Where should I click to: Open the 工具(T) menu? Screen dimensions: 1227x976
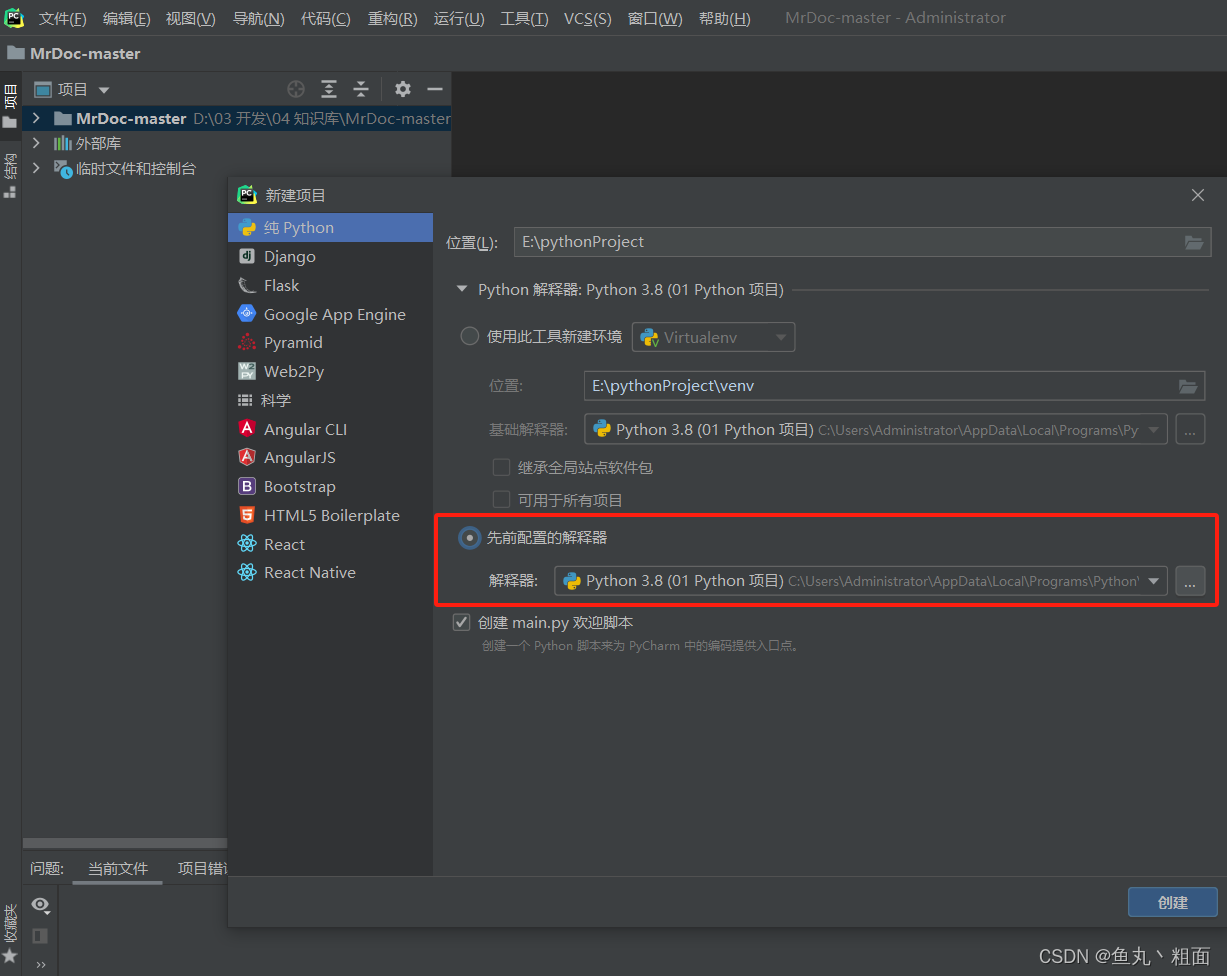point(524,19)
